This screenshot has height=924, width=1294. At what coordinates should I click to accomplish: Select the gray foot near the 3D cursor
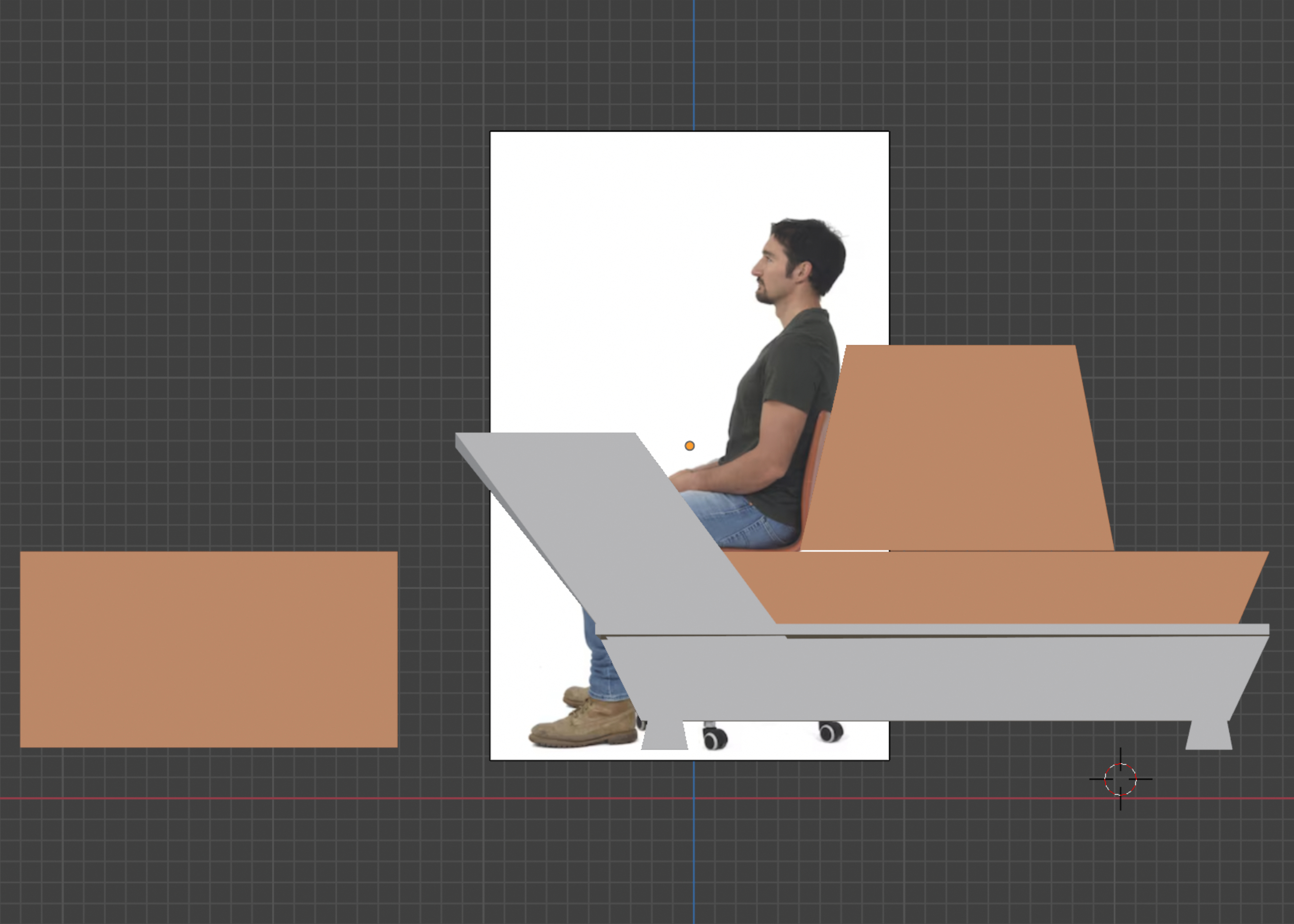tap(1209, 735)
